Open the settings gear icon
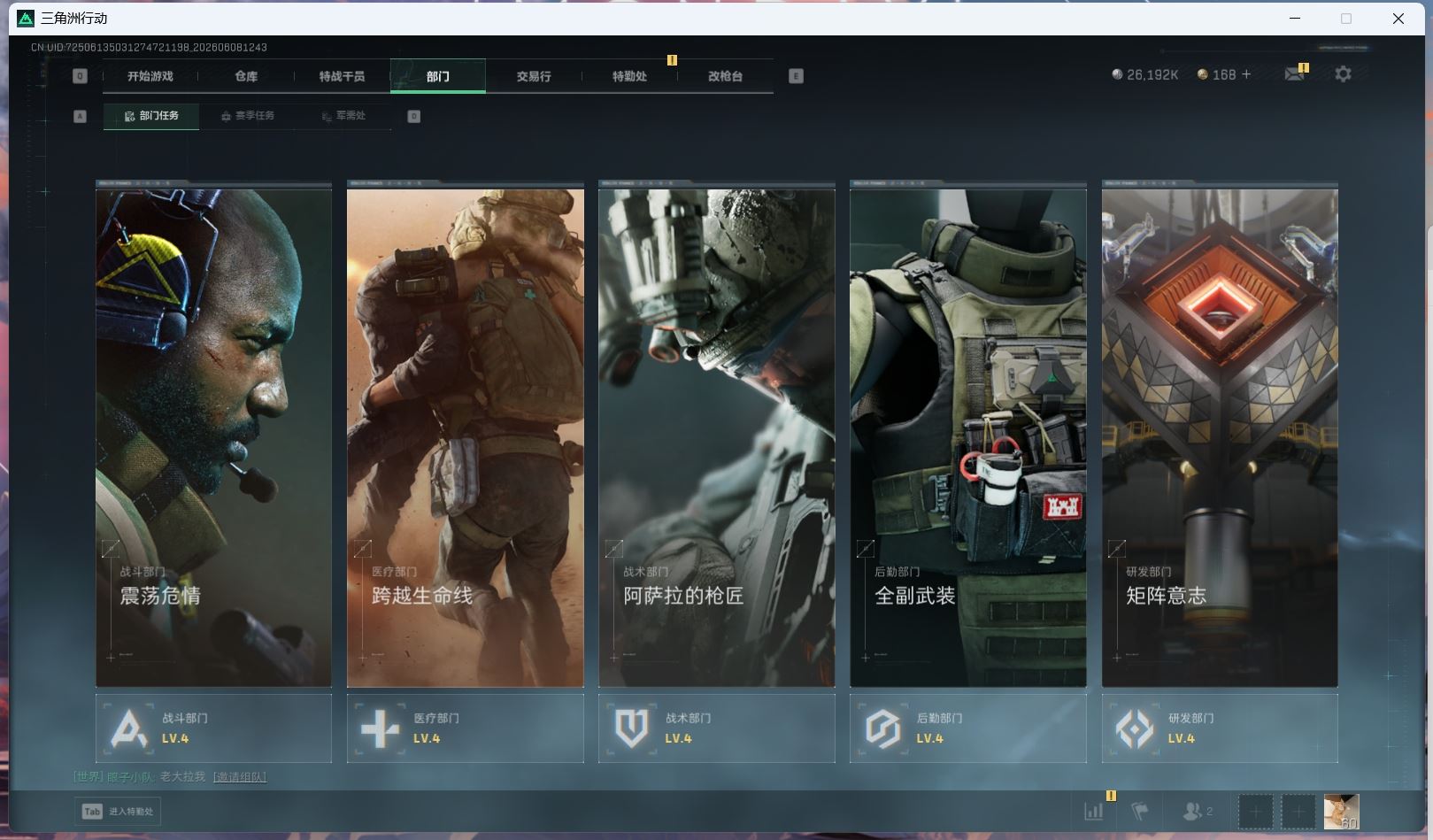Image resolution: width=1433 pixels, height=840 pixels. [x=1343, y=74]
